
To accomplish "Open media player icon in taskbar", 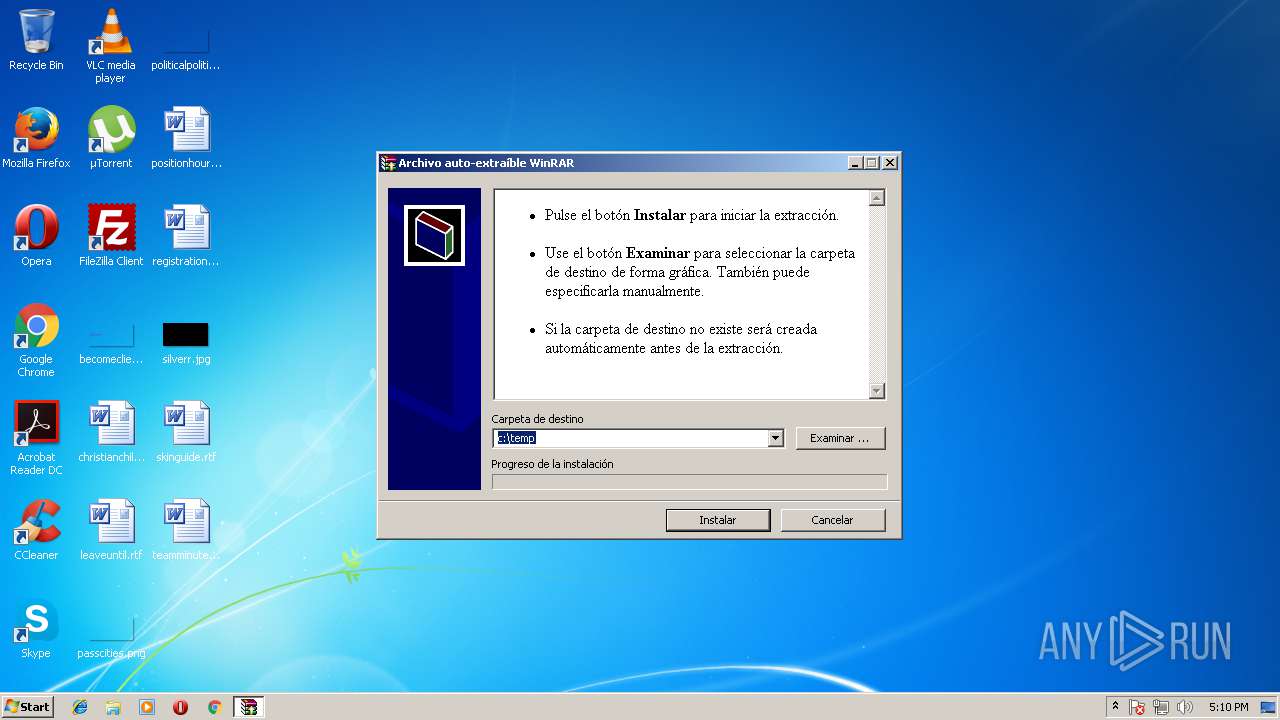I will [x=147, y=707].
